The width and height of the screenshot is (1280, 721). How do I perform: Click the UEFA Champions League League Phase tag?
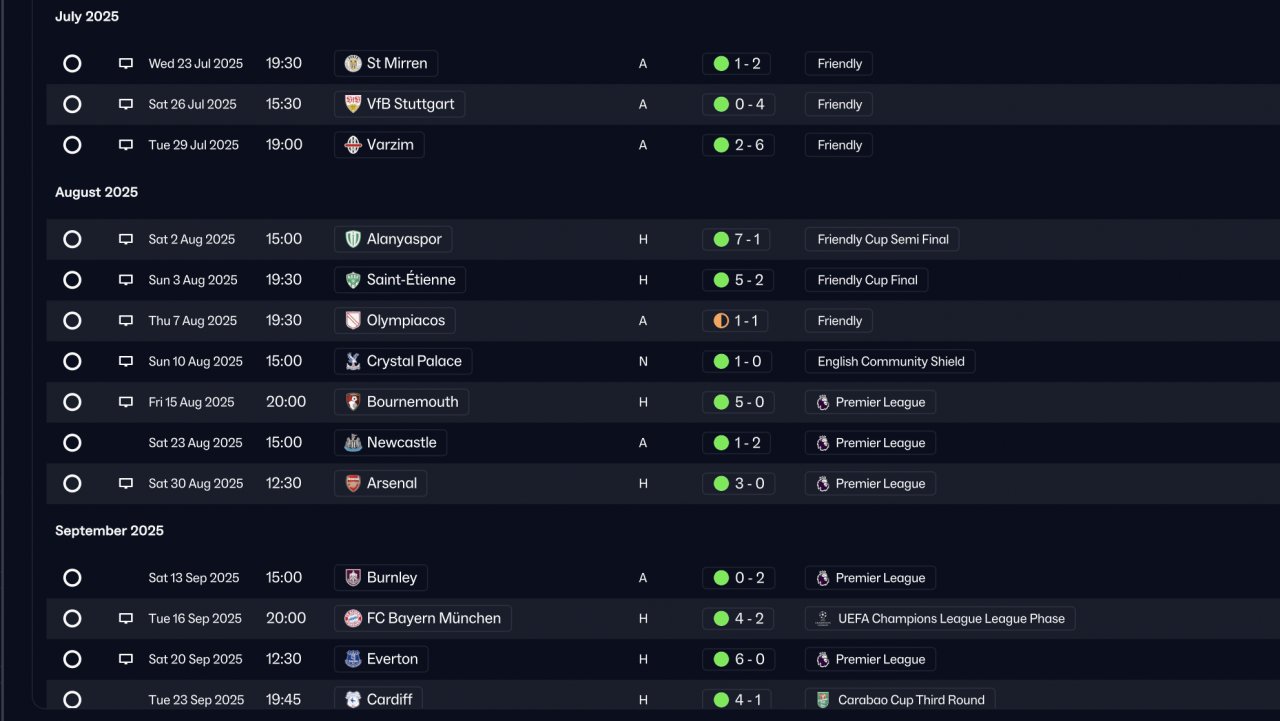940,619
